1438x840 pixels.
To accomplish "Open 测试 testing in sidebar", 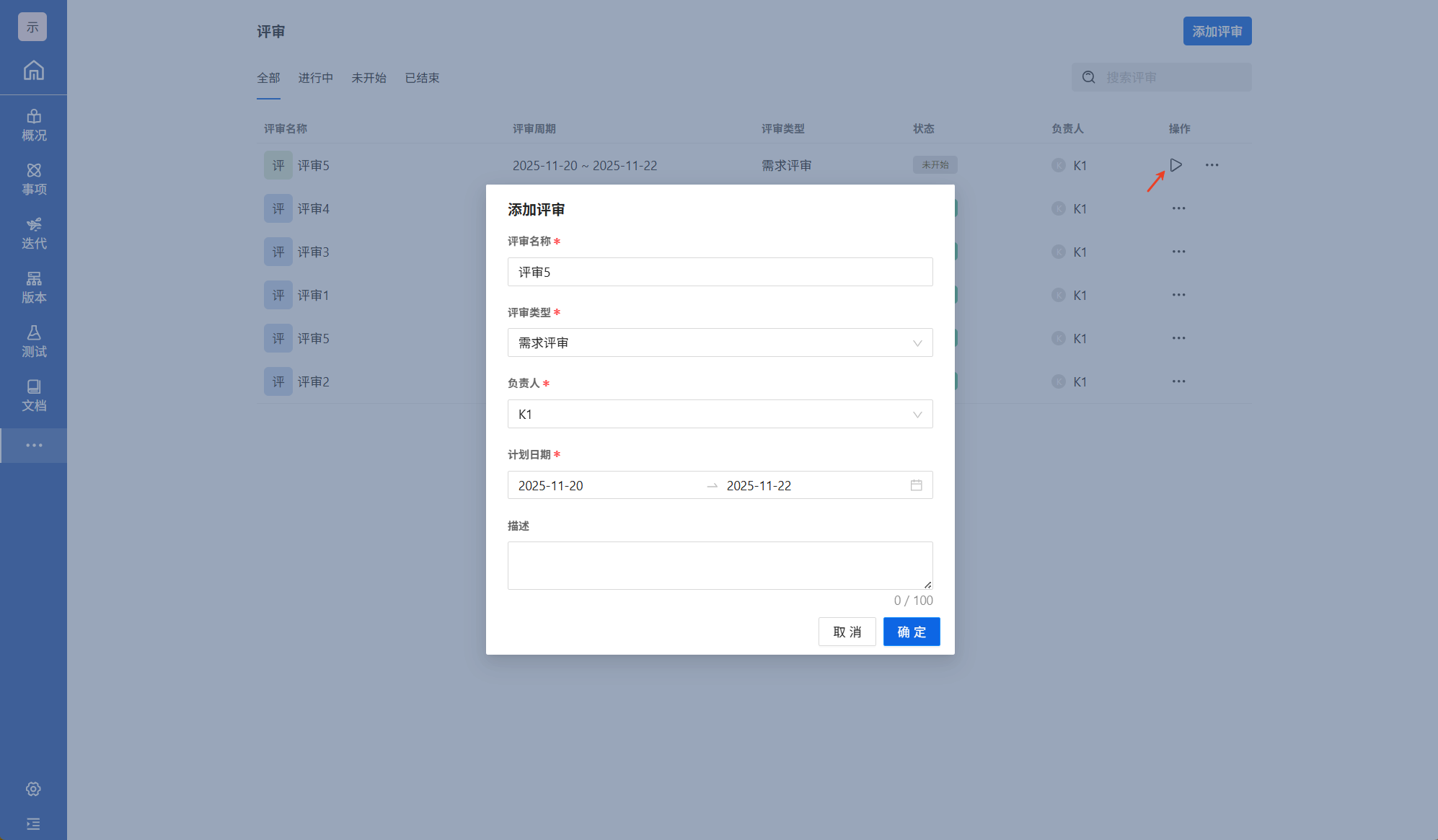I will 33,342.
